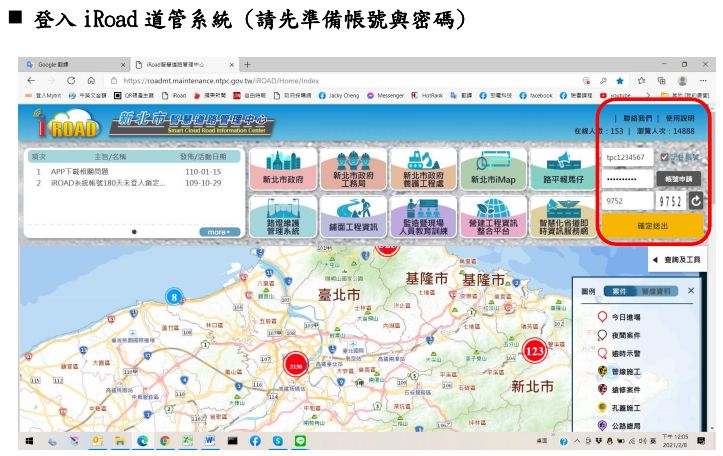
Task: Select the 案件 legend tab
Action: tap(619, 291)
